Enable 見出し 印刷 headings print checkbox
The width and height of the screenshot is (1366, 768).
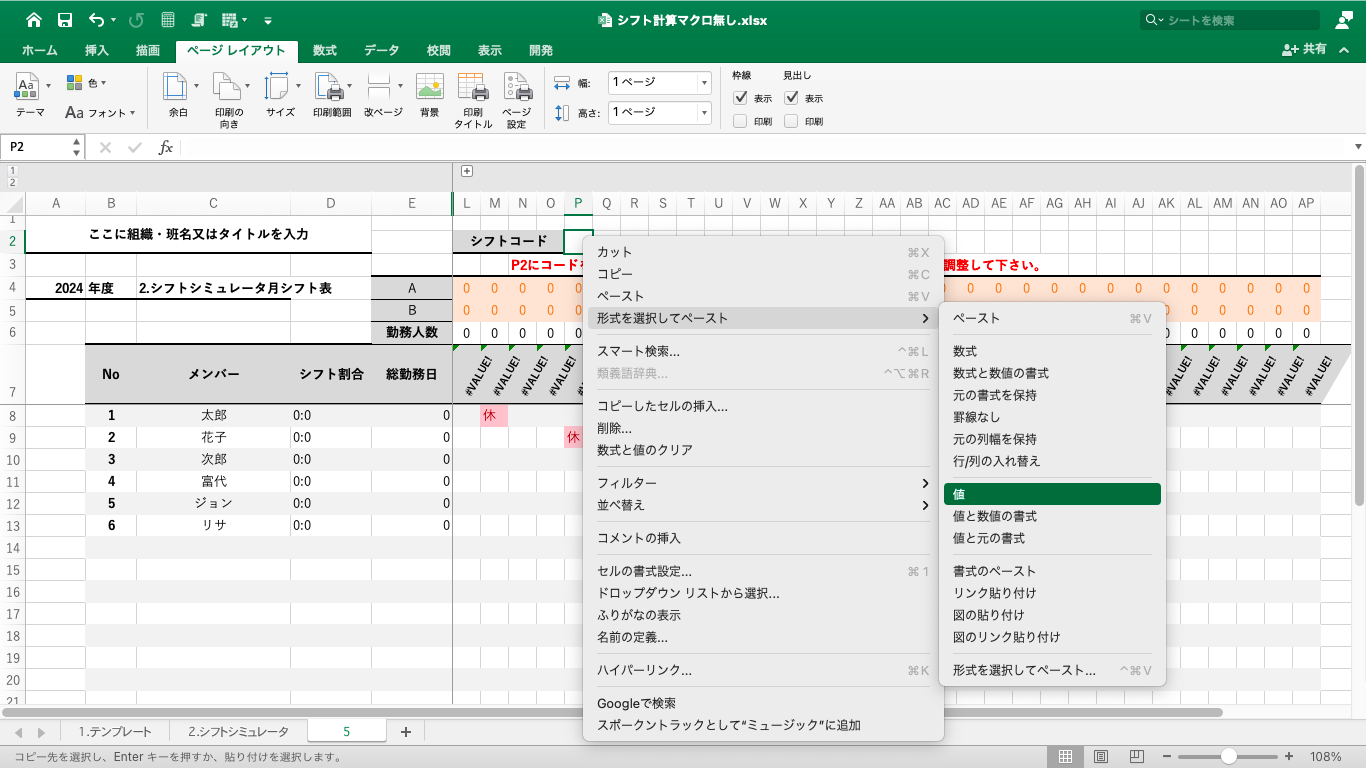click(791, 121)
